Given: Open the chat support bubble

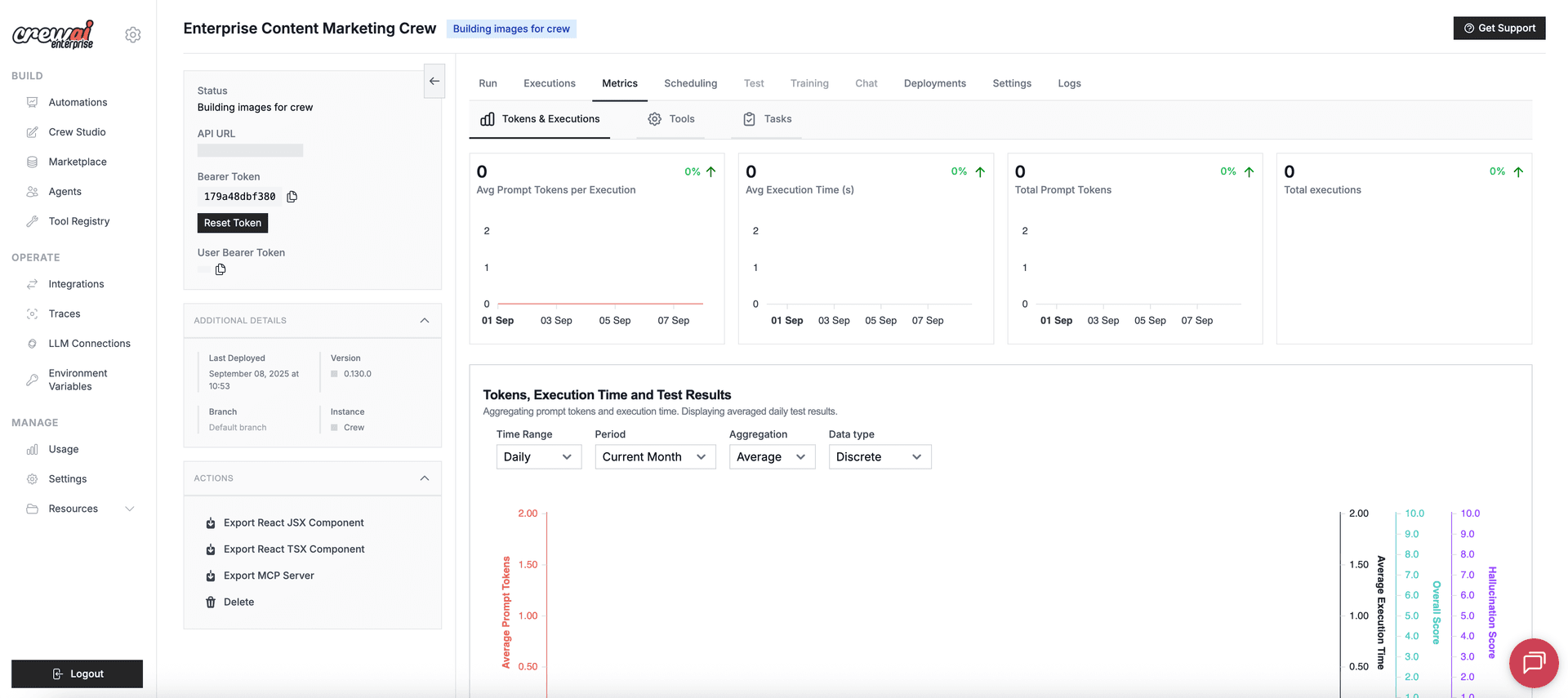Looking at the screenshot, I should (x=1533, y=662).
